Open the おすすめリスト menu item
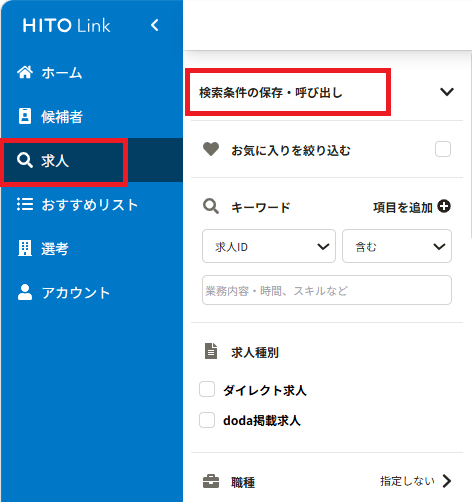This screenshot has width=472, height=502. pyautogui.click(x=77, y=204)
